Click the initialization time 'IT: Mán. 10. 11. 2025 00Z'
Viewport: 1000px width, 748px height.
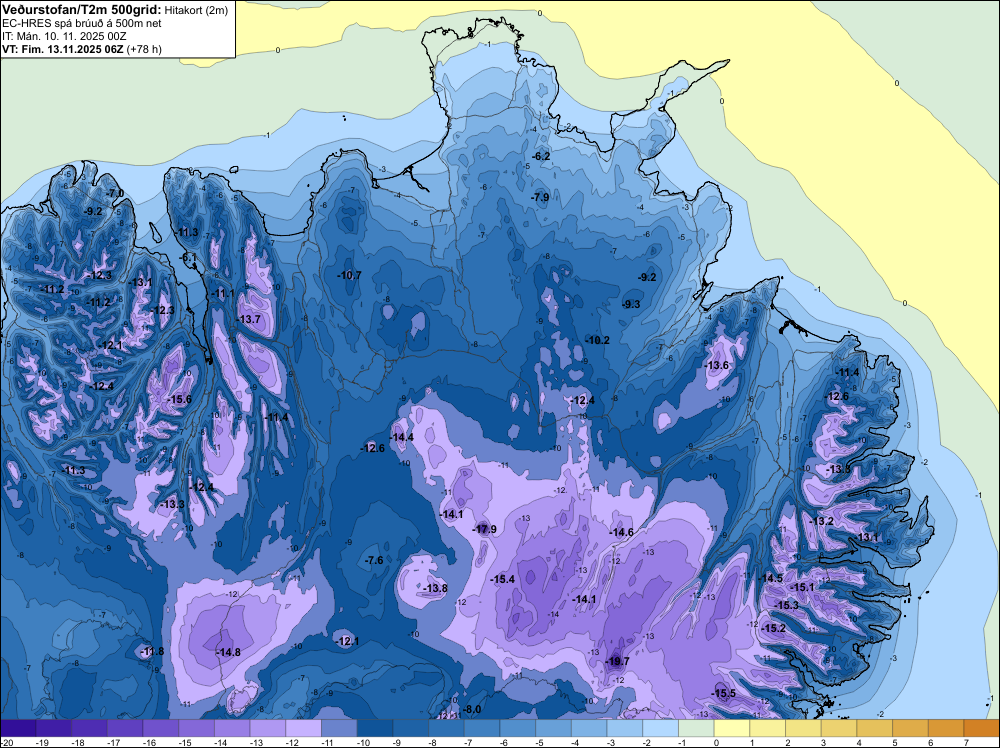(64, 36)
